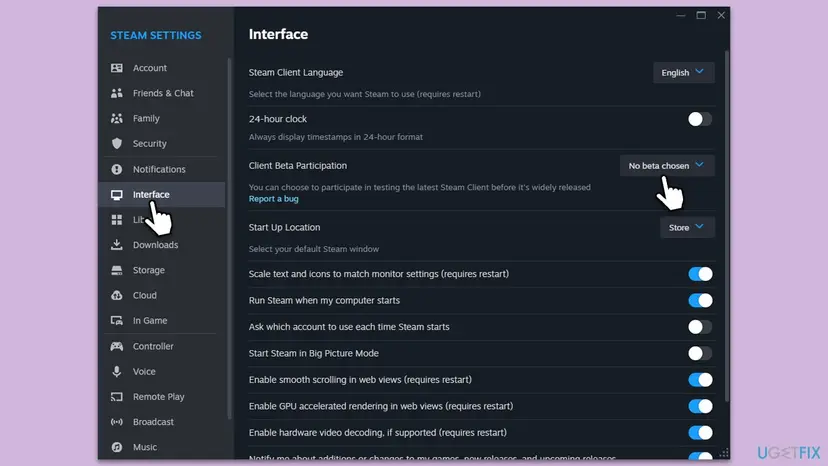
Task: Disable Run Steam when computer starts
Action: tap(700, 300)
